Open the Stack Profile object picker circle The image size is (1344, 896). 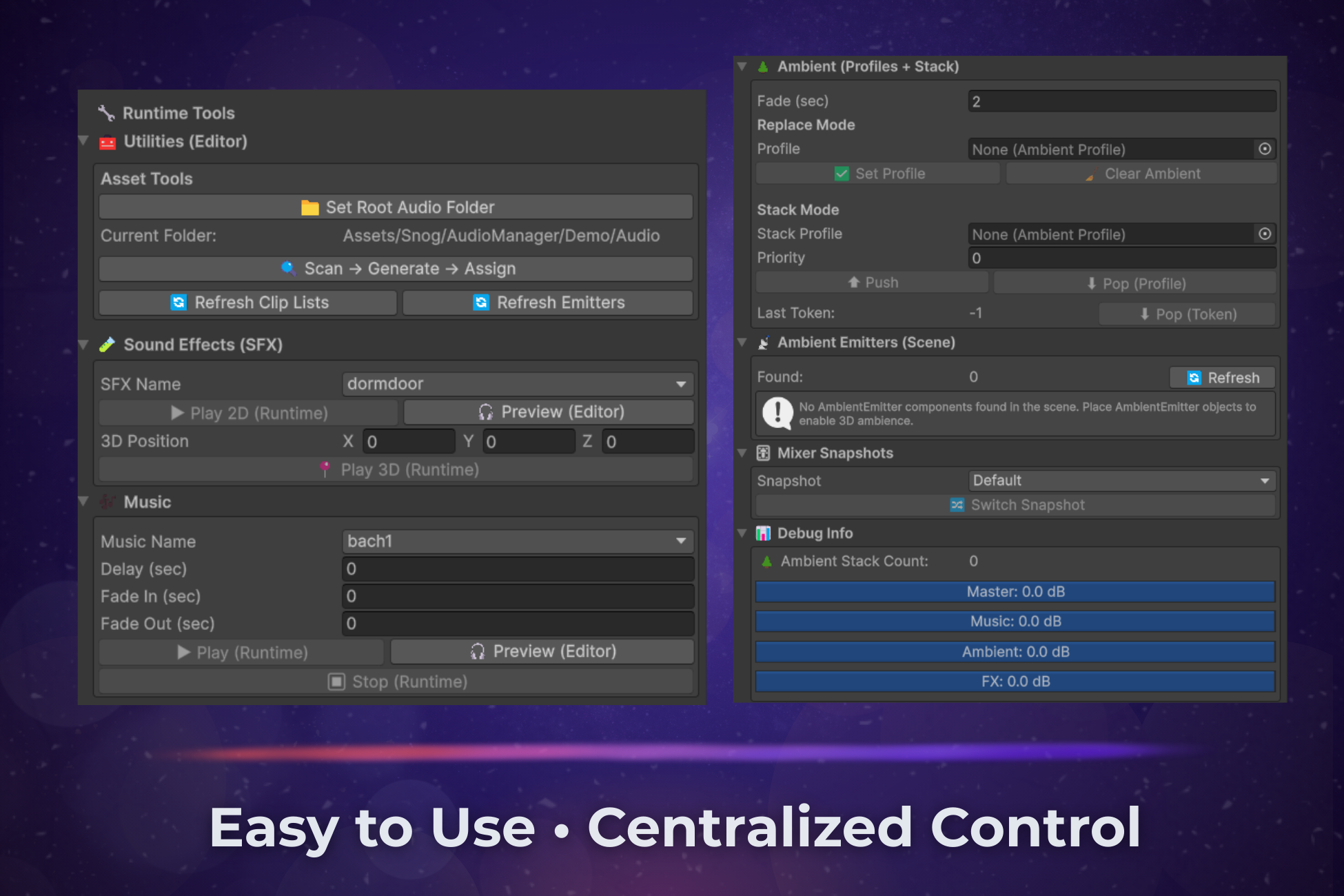[1265, 234]
